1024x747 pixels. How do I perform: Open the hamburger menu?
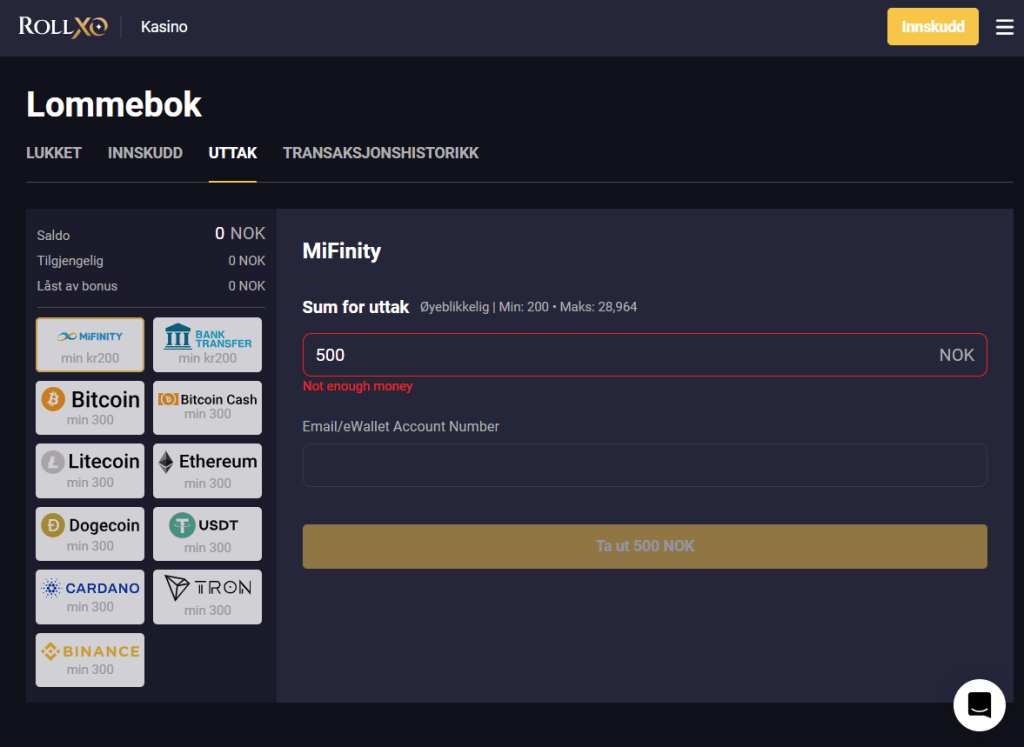click(x=1004, y=27)
